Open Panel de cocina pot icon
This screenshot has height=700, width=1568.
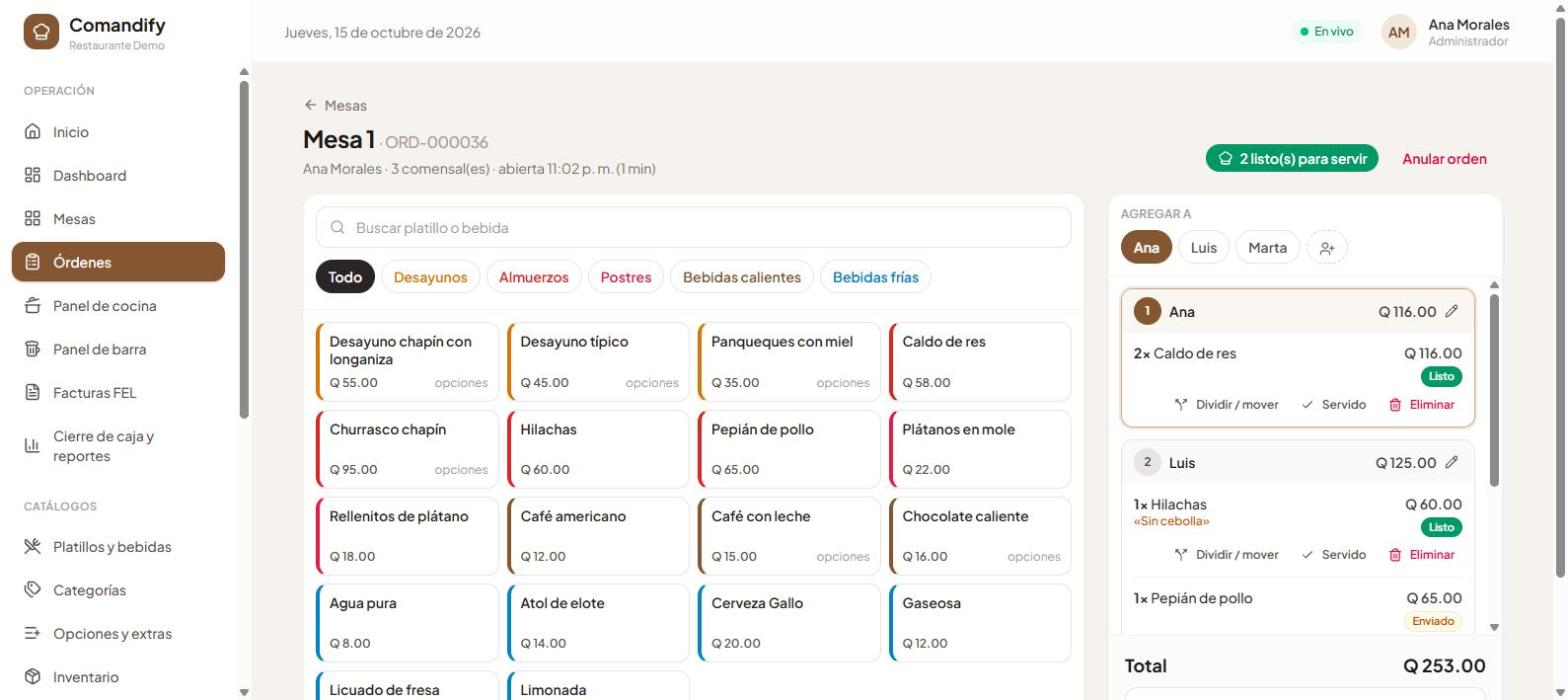click(32, 306)
